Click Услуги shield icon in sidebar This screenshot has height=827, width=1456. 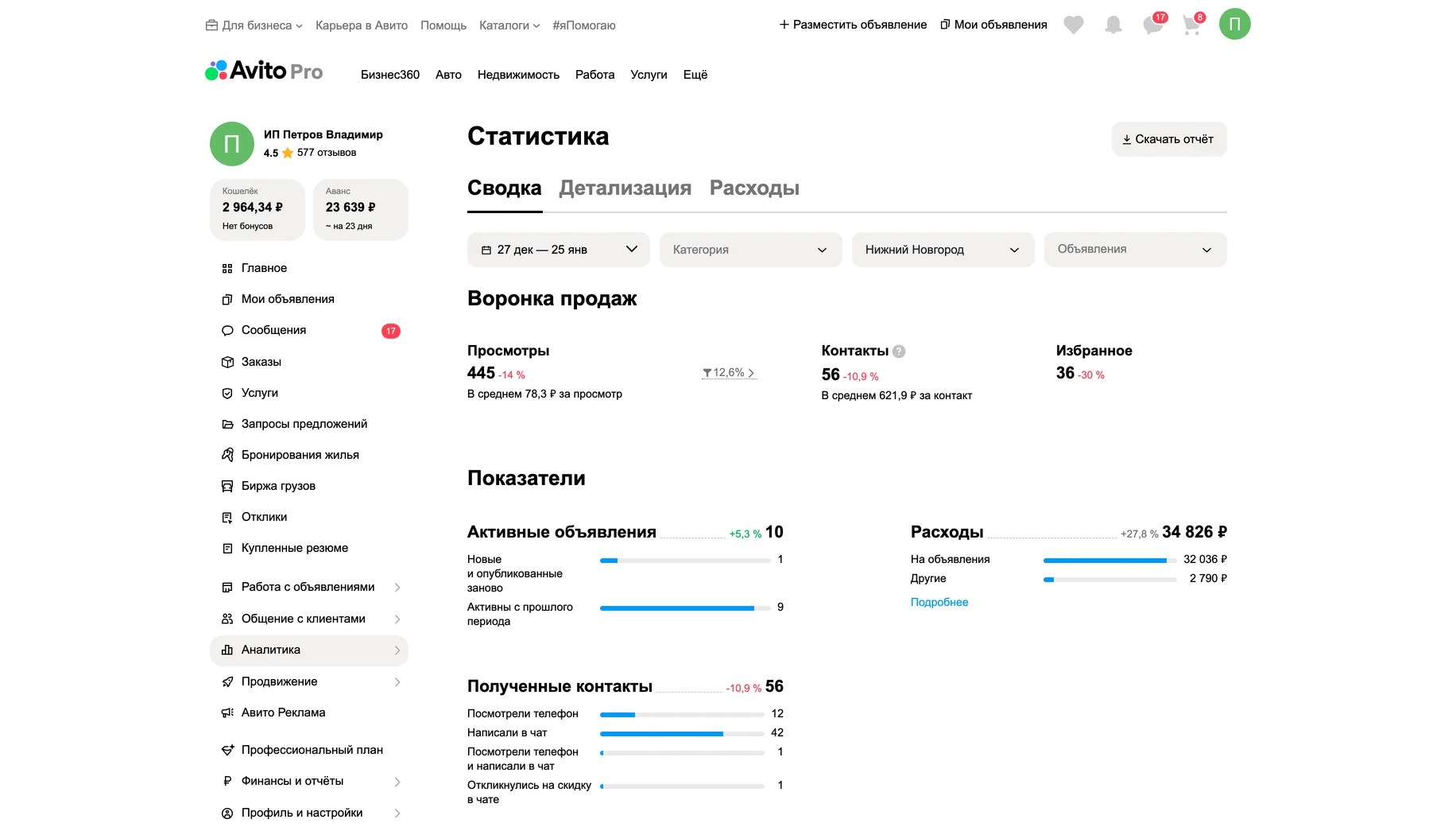pyautogui.click(x=227, y=394)
